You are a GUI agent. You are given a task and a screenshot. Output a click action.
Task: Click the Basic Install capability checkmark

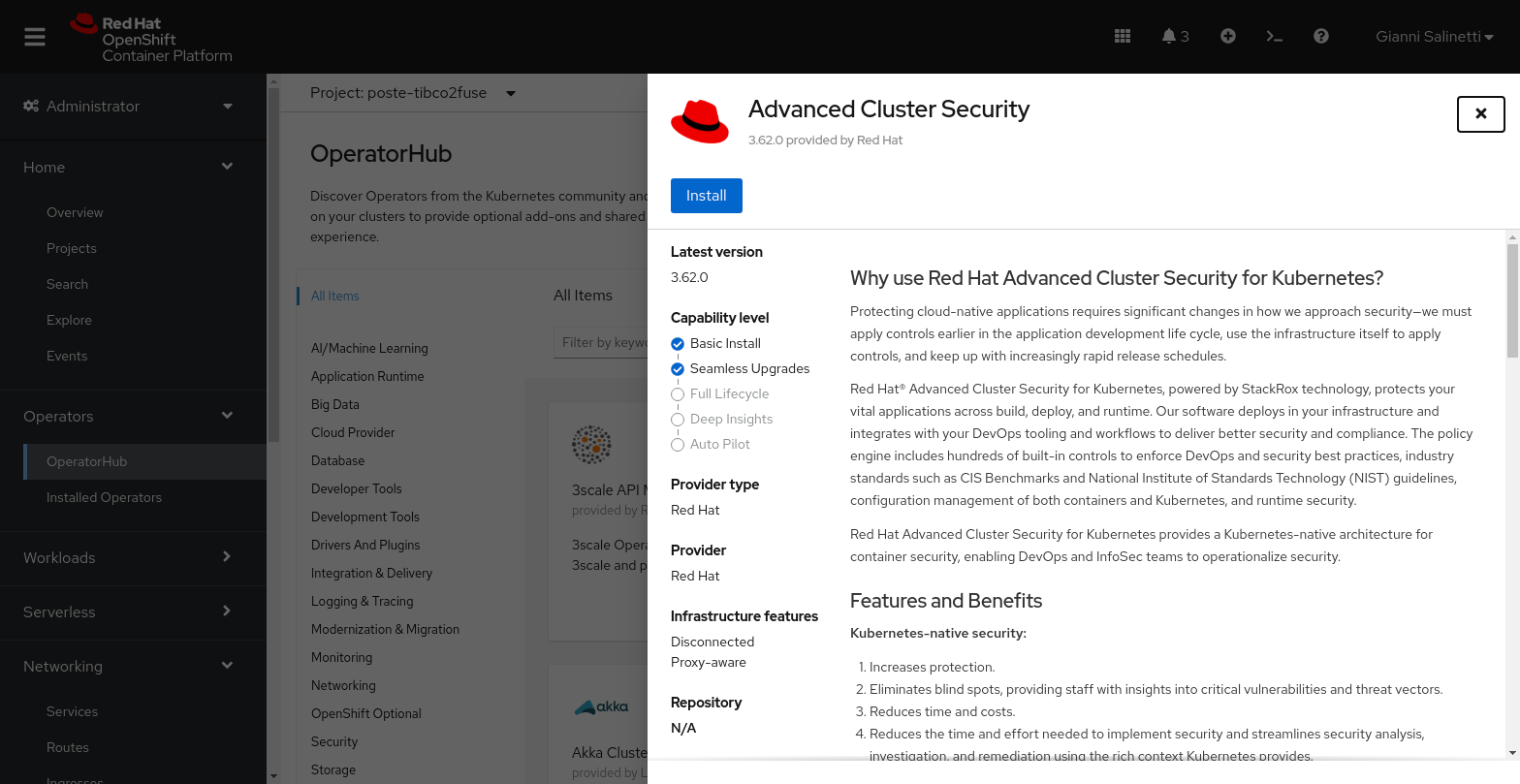tap(678, 343)
